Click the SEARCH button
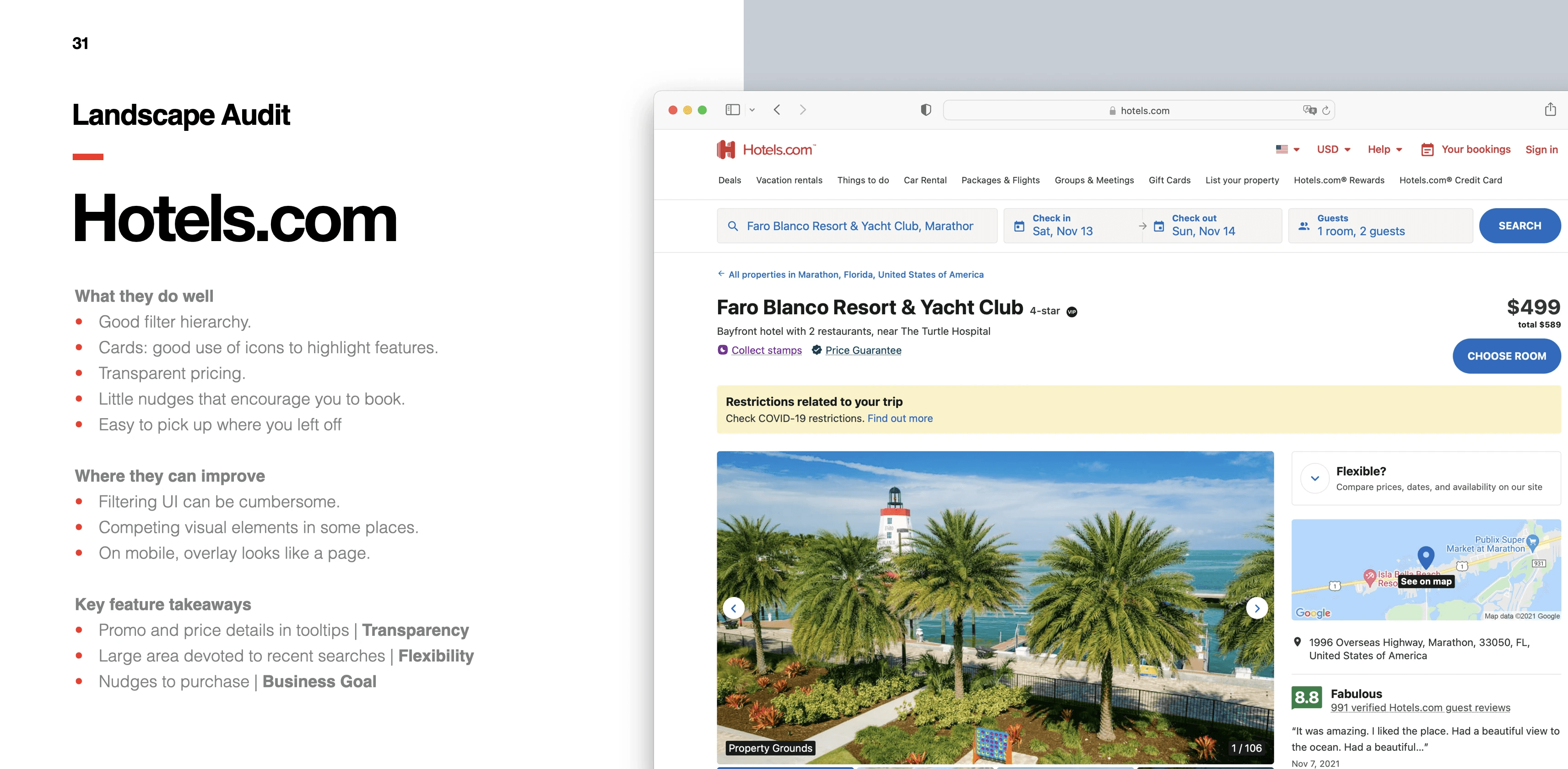 [1519, 226]
